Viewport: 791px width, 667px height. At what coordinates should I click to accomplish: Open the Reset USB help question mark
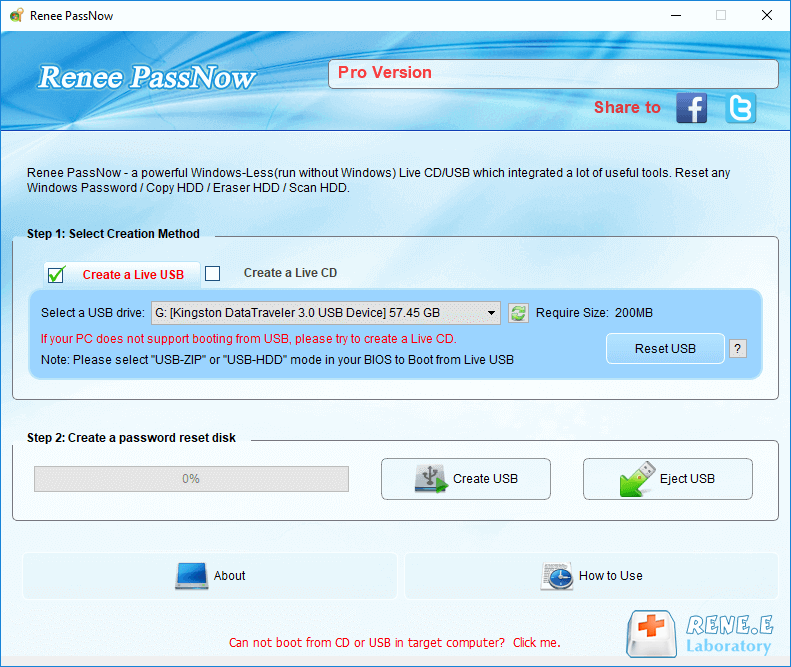pos(738,349)
